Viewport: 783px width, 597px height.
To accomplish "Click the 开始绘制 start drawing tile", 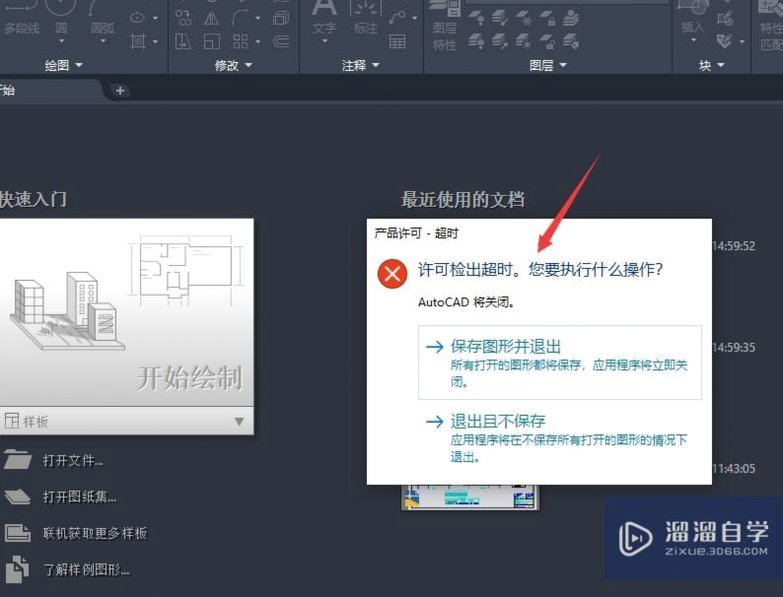I will (126, 312).
